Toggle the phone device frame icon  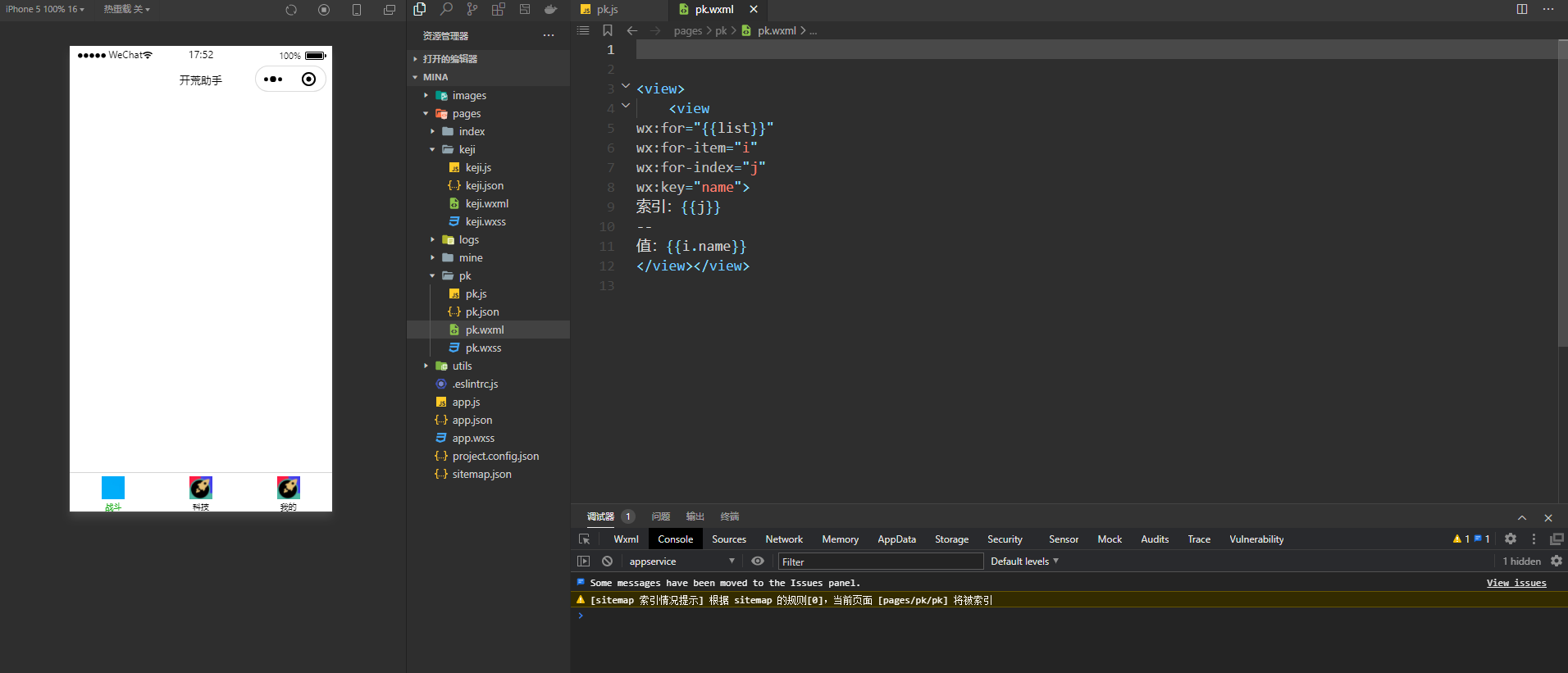(x=357, y=10)
